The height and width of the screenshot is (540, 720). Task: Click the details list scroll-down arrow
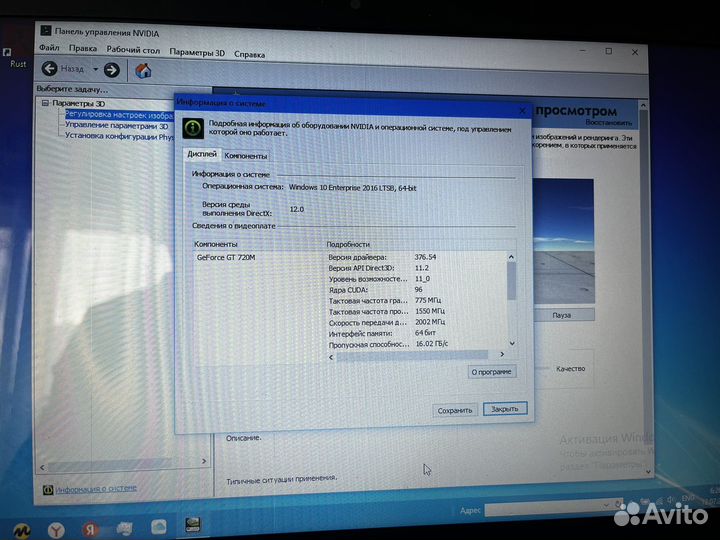click(512, 343)
